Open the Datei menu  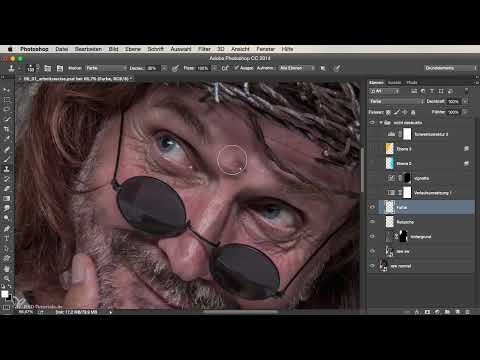[x=62, y=49]
